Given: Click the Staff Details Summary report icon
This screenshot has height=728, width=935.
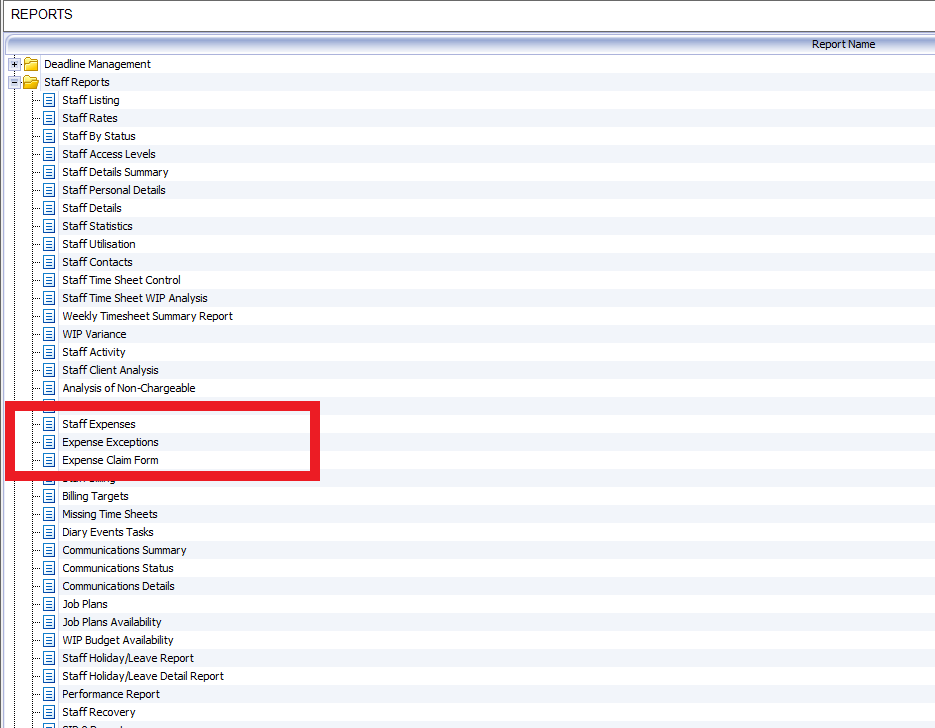Looking at the screenshot, I should click(49, 172).
